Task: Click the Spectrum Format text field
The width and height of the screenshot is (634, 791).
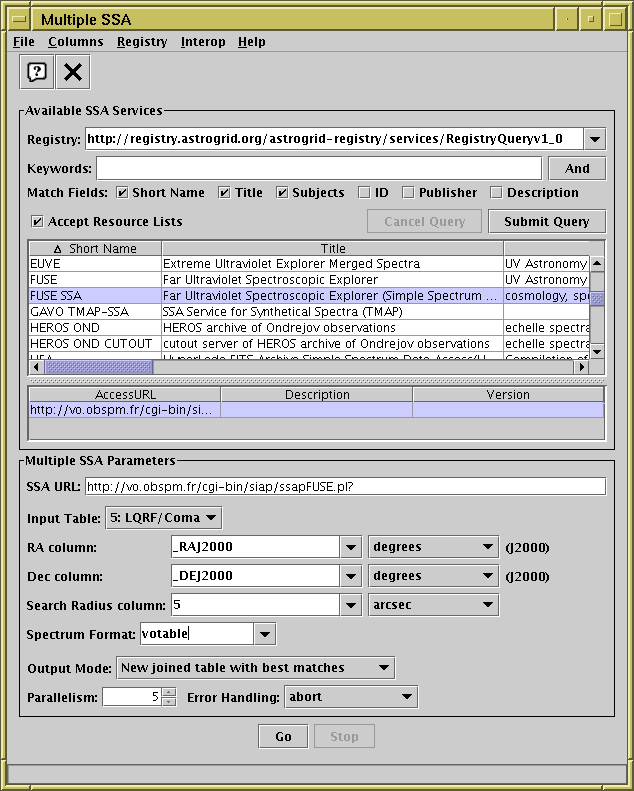Action: [197, 634]
